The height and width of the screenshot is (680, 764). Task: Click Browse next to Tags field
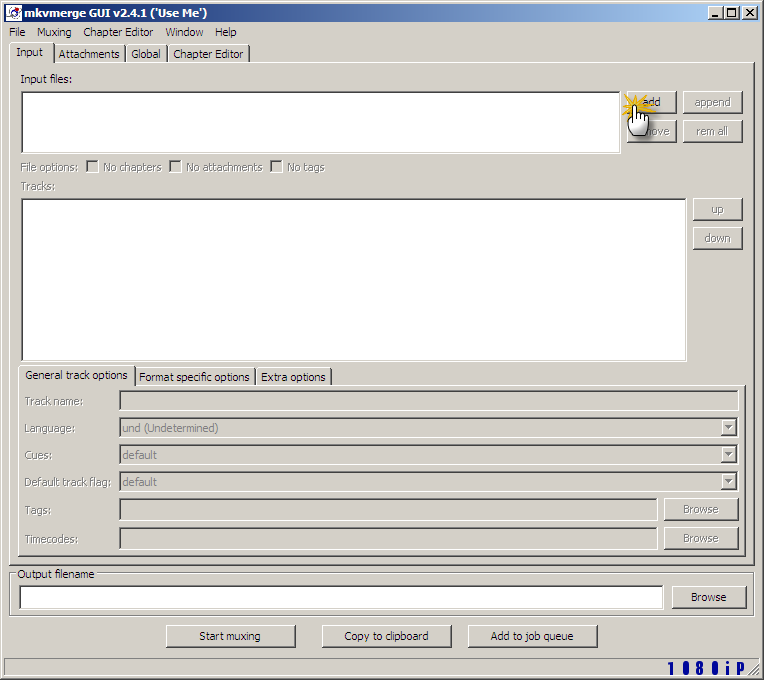[701, 510]
